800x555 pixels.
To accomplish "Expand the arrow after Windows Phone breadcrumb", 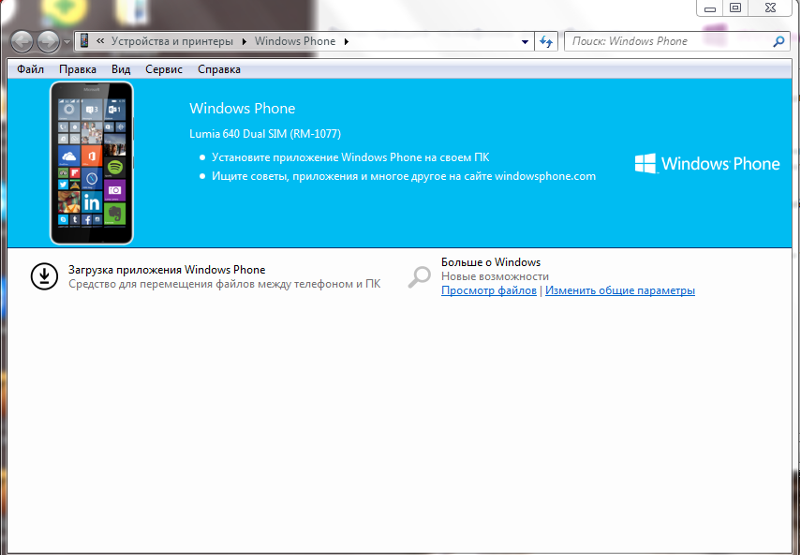I will coord(347,42).
